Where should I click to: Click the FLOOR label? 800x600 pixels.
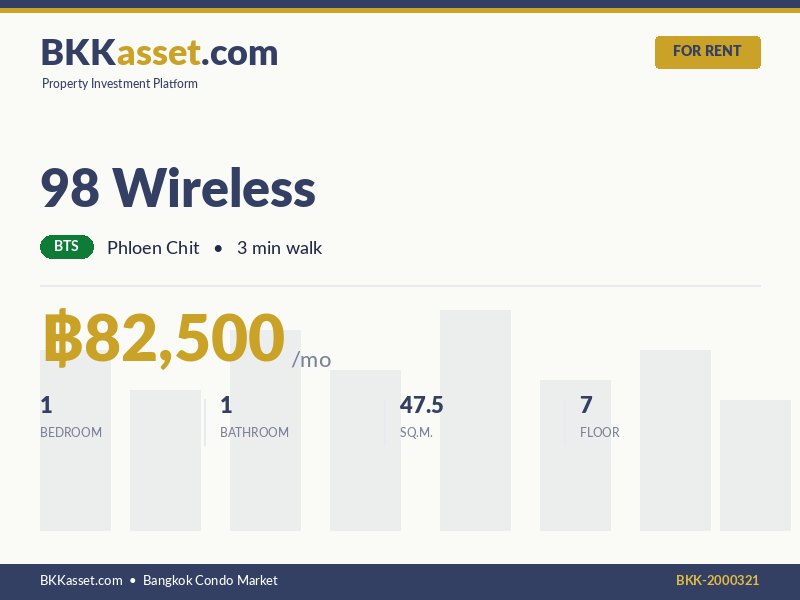click(x=600, y=433)
